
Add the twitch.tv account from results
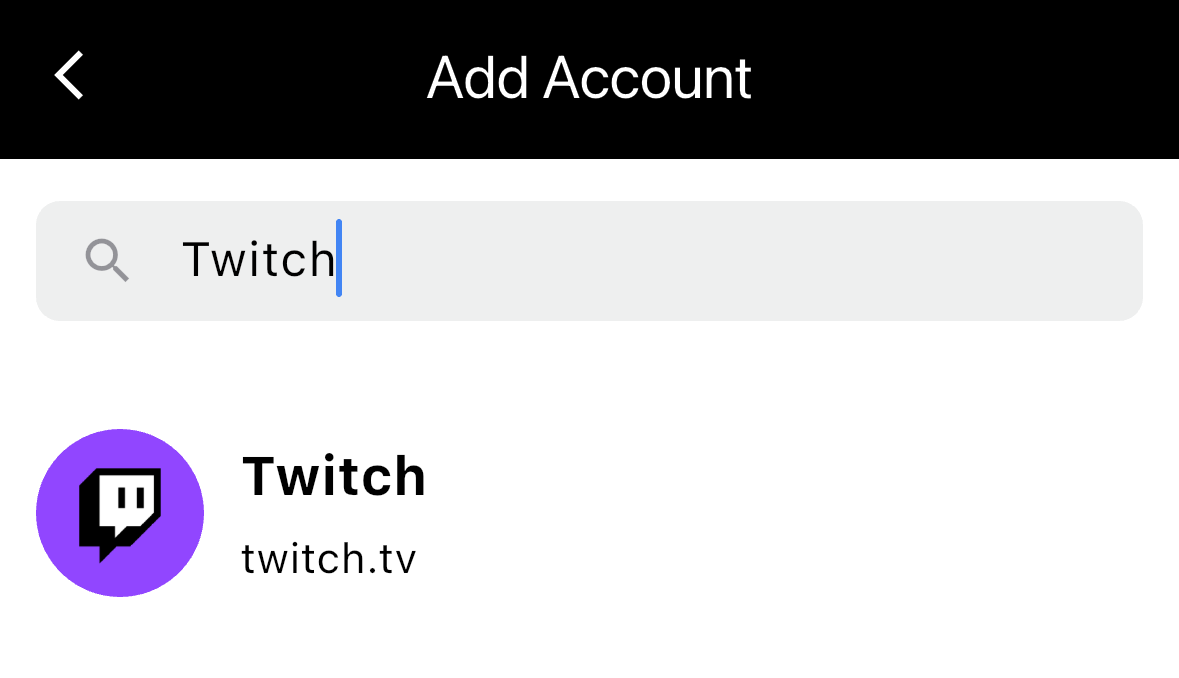coord(330,515)
